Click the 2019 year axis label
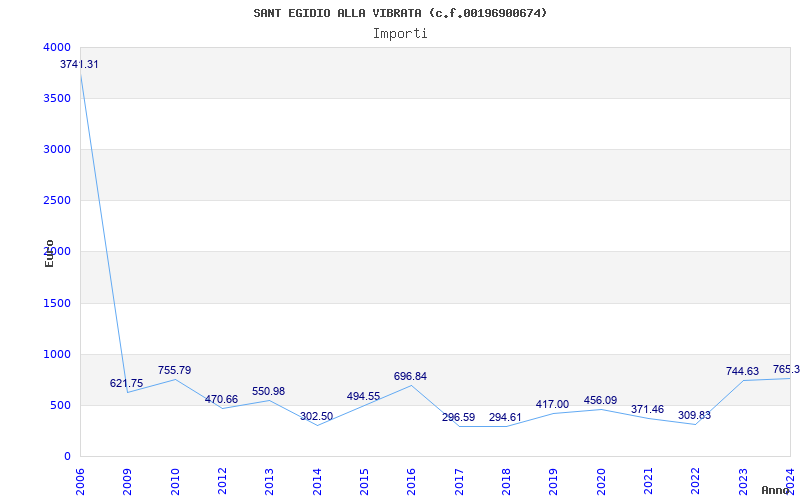Screen dimensions: 800x500 tap(554, 482)
